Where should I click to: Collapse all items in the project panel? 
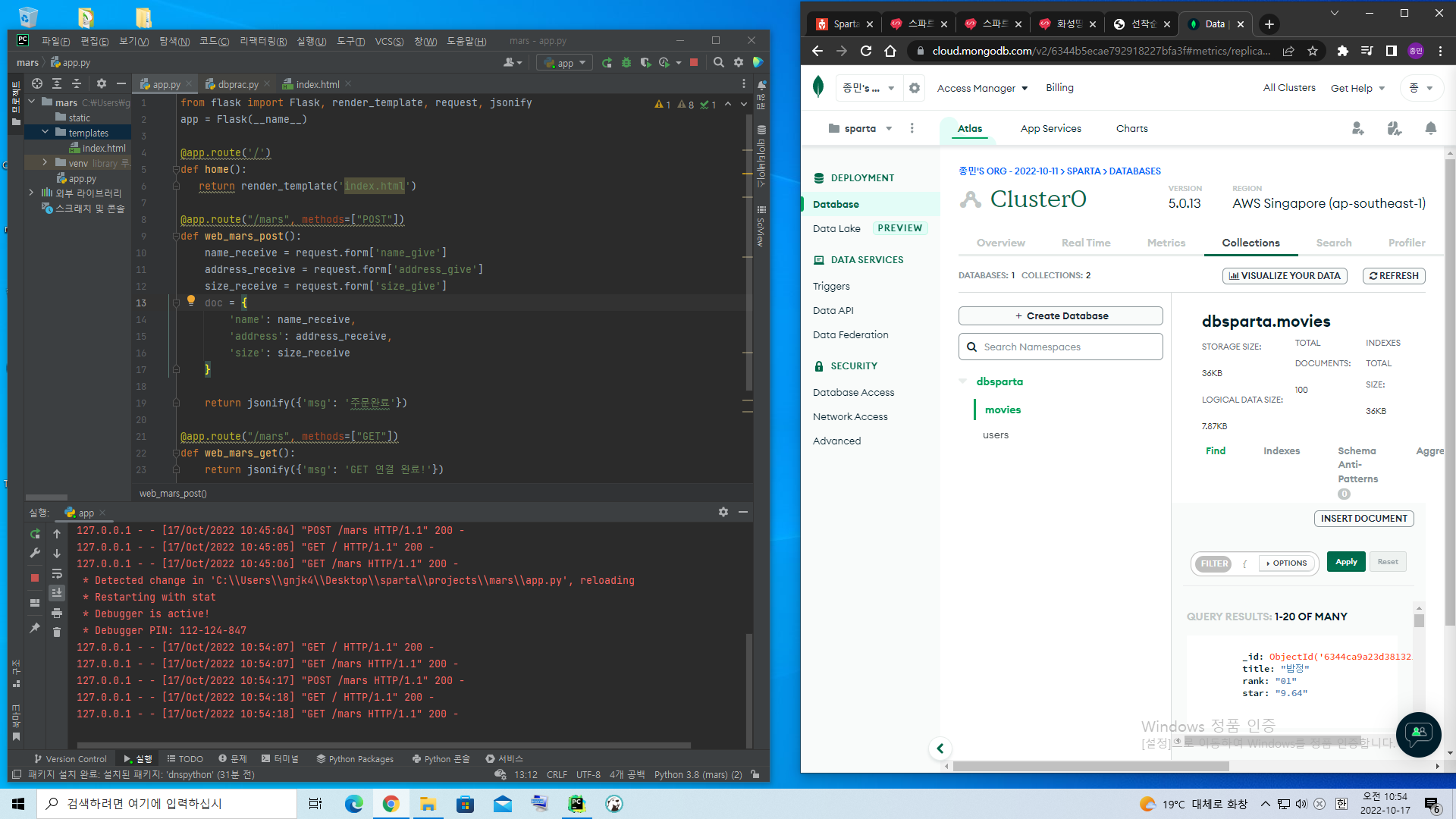point(76,83)
